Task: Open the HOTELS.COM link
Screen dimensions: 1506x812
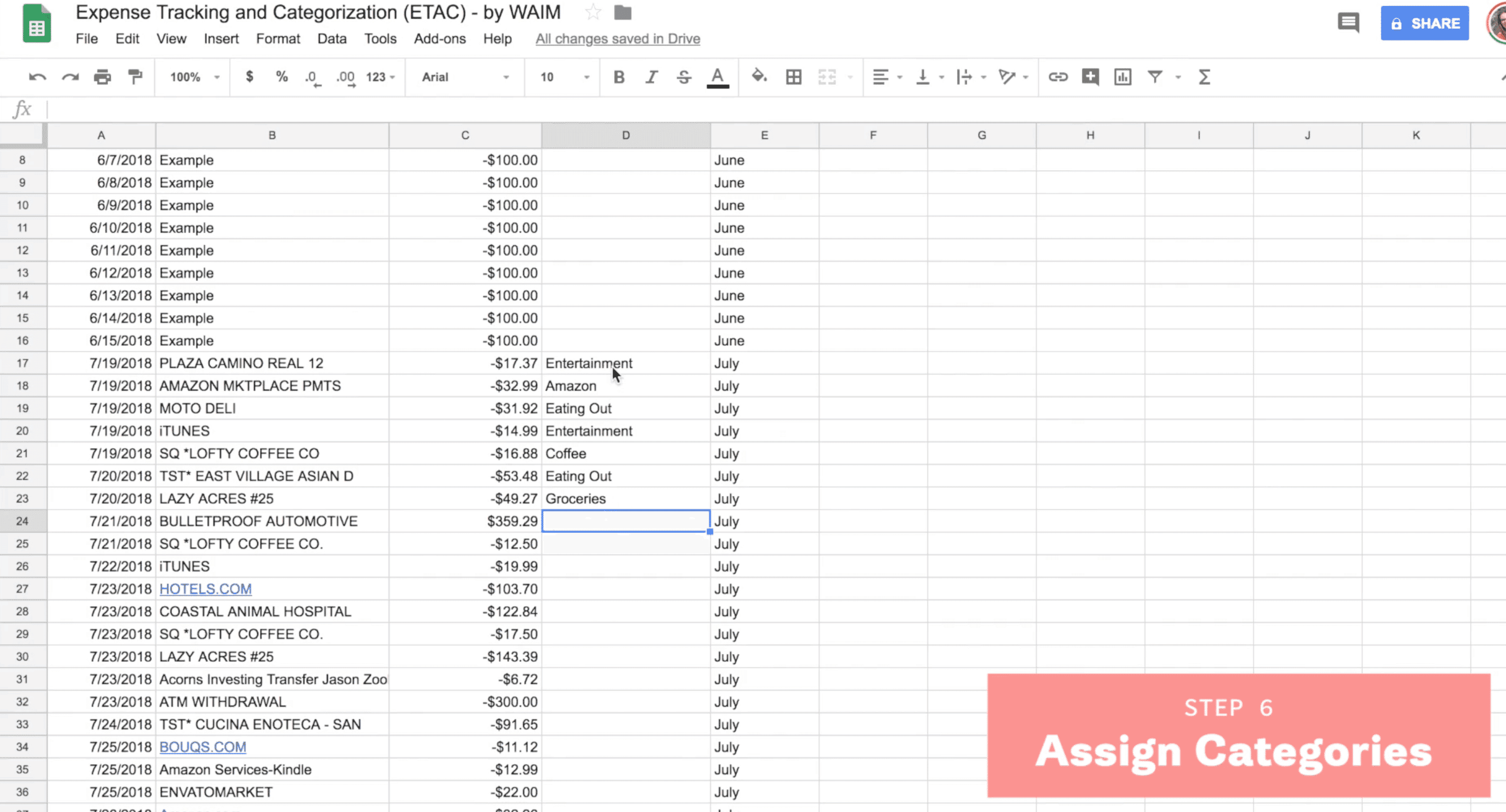Action: coord(205,589)
